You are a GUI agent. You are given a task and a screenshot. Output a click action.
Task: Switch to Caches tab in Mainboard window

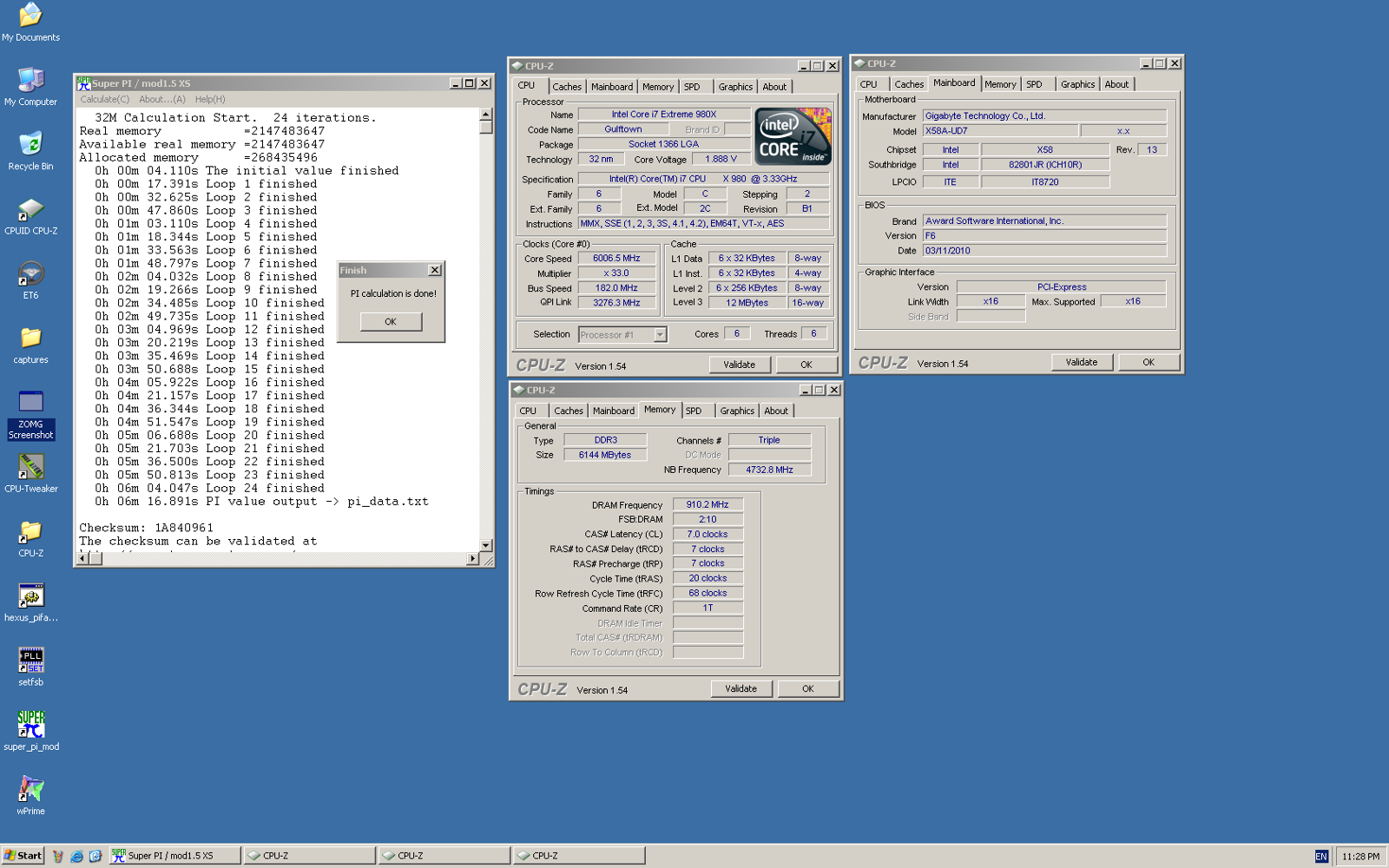pyautogui.click(x=909, y=84)
